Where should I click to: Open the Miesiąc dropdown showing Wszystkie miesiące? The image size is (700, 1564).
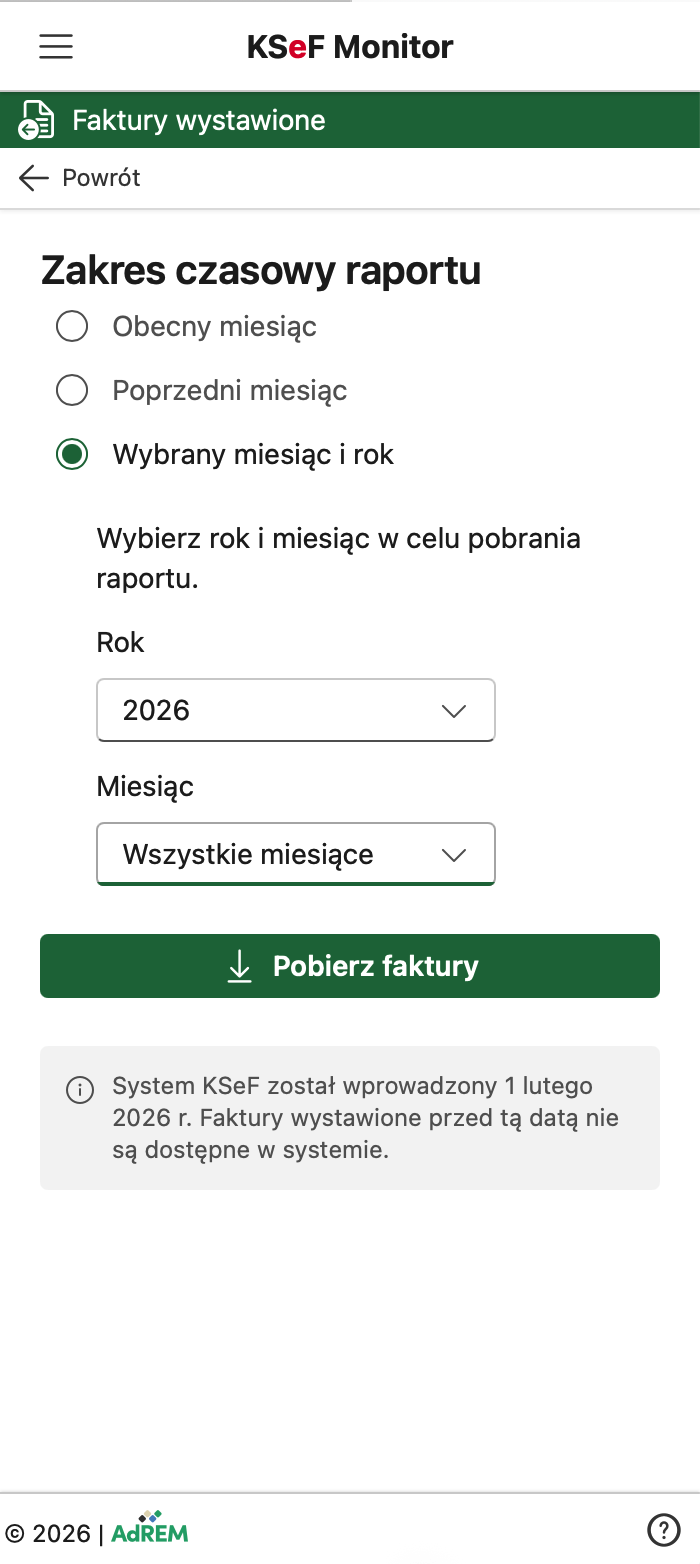coord(295,854)
